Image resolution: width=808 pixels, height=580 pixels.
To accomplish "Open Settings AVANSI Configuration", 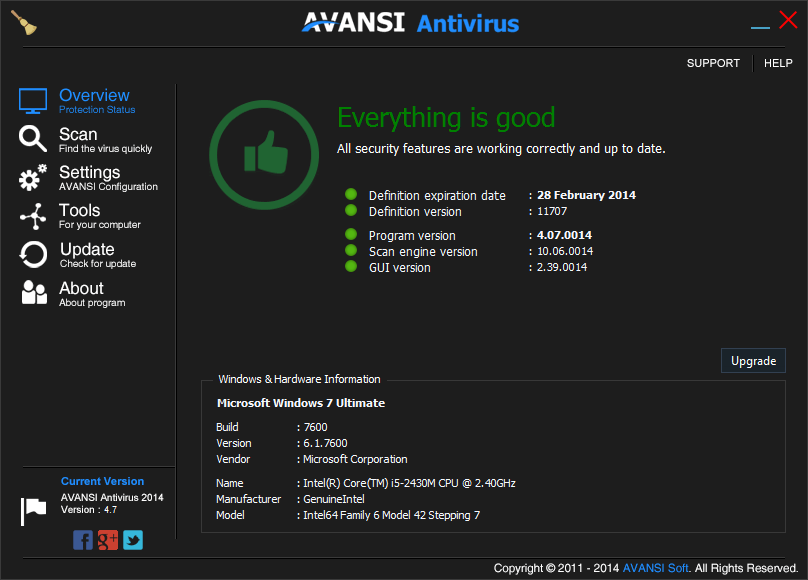I will click(x=108, y=178).
